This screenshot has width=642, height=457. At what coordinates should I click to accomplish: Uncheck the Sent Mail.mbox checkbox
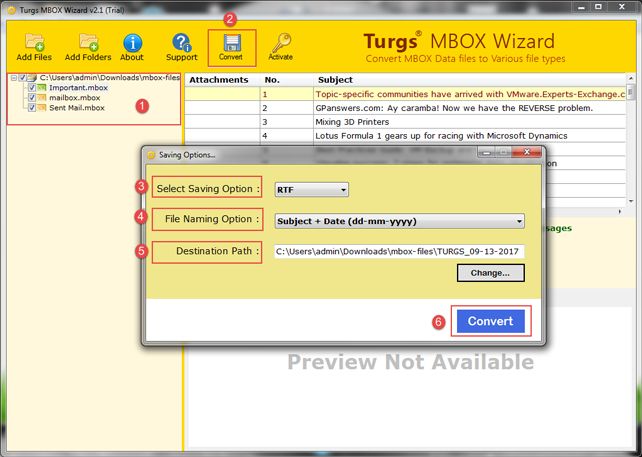pyautogui.click(x=32, y=108)
